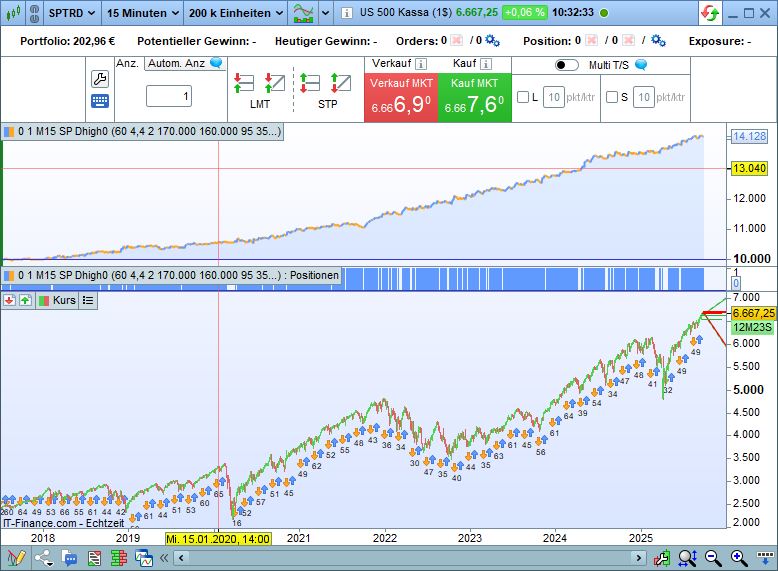Enable the S checkbox
778x571 pixels.
[x=612, y=97]
